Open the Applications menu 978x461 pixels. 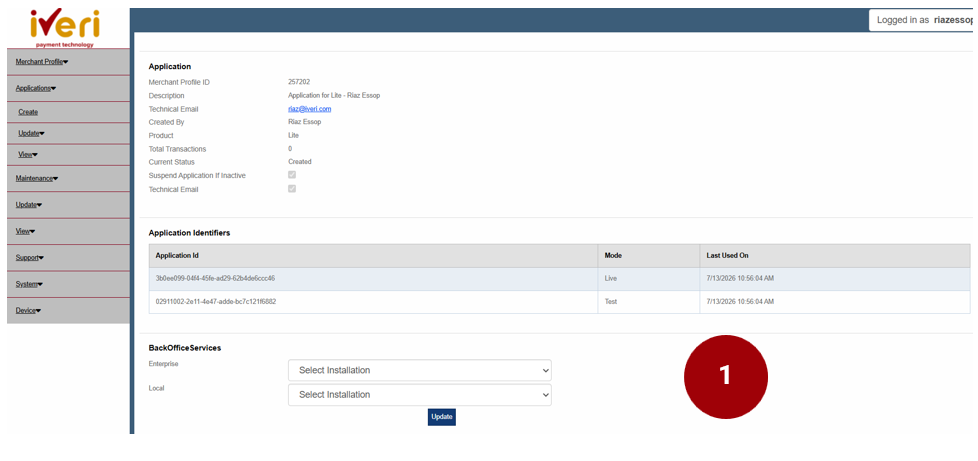pyautogui.click(x=36, y=88)
